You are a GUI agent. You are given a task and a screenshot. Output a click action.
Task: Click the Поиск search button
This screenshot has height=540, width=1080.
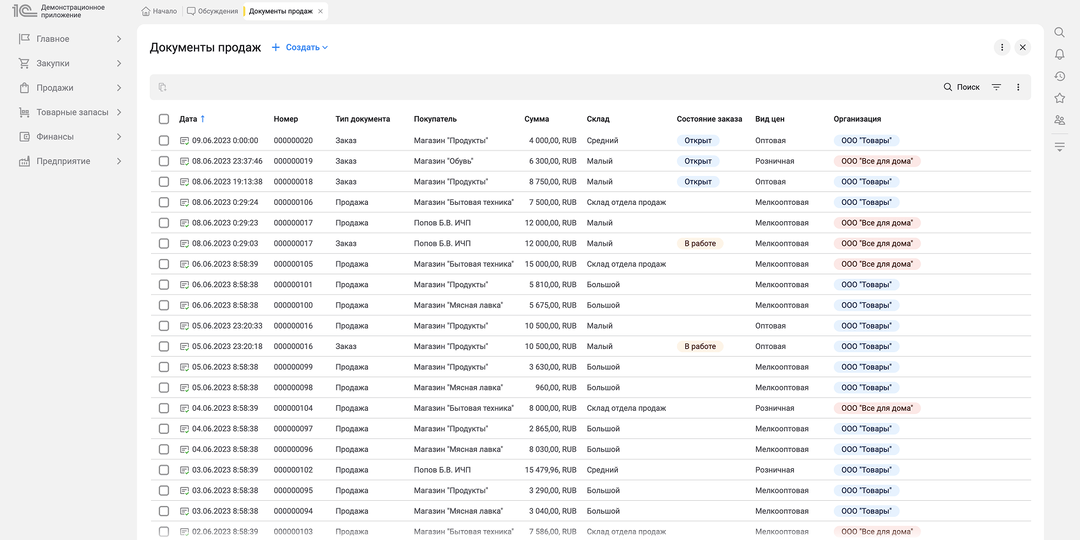[x=962, y=87]
